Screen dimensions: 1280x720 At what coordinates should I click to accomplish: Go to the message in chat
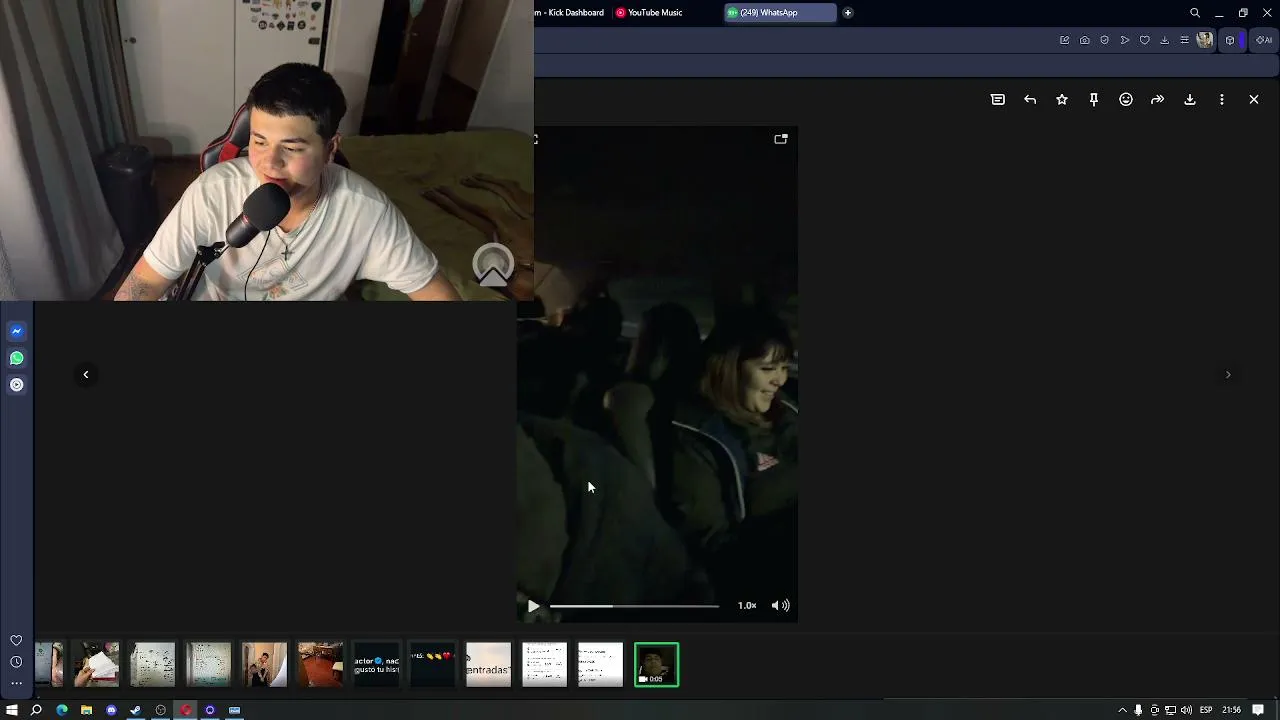tap(998, 100)
